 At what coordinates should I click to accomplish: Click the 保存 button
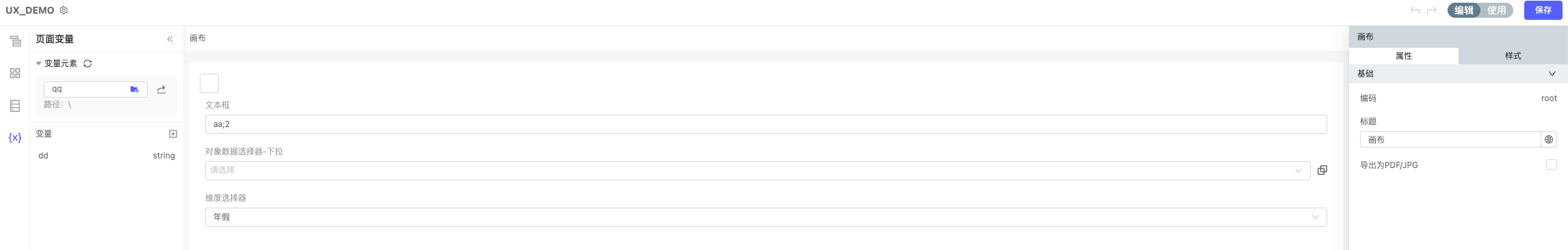(x=1543, y=10)
